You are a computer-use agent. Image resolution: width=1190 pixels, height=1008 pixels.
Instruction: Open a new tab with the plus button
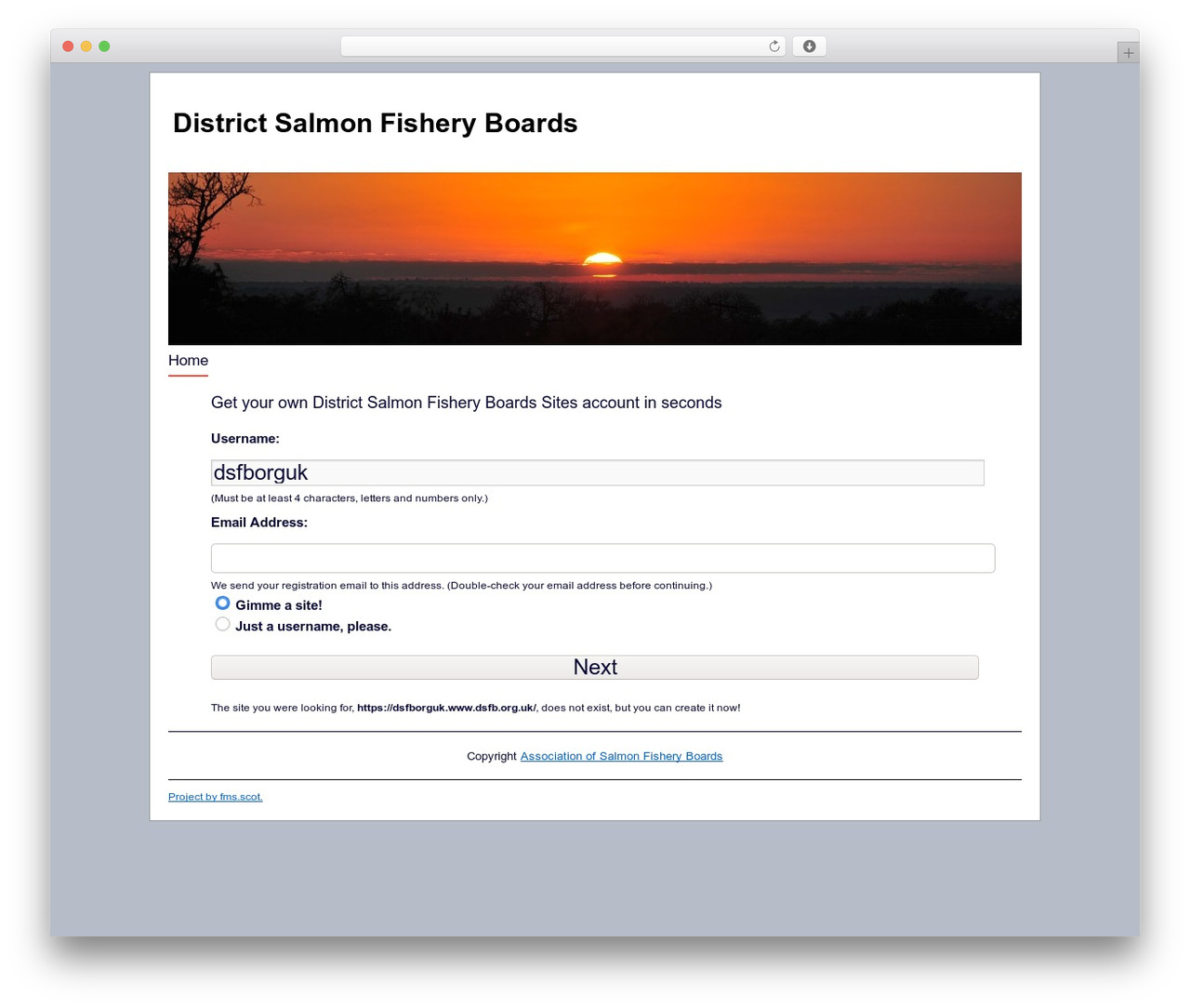point(1128,53)
